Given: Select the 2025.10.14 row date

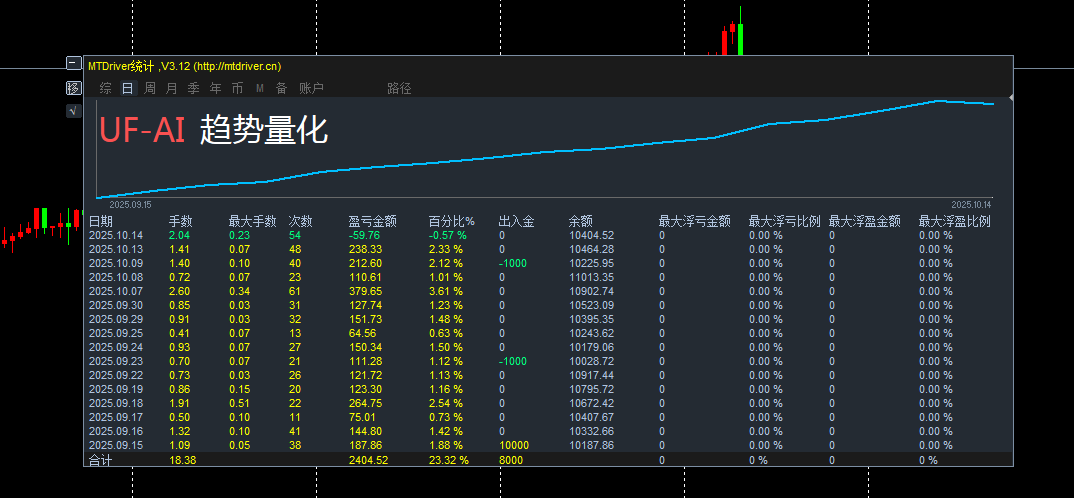Looking at the screenshot, I should point(116,235).
